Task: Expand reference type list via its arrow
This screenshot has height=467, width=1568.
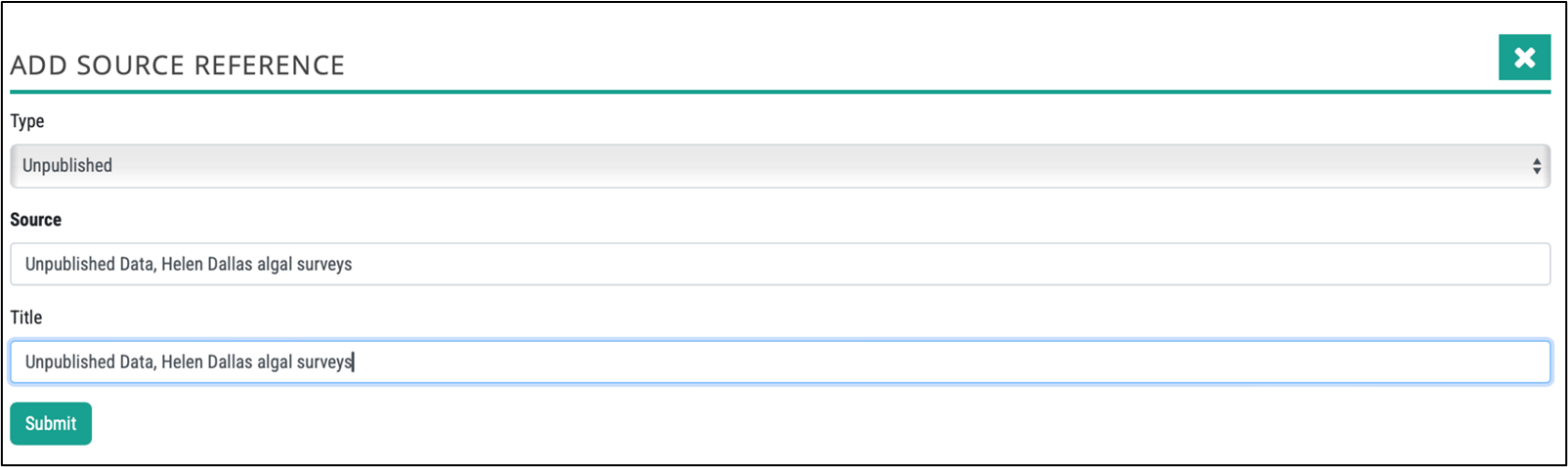Action: pyautogui.click(x=1536, y=166)
